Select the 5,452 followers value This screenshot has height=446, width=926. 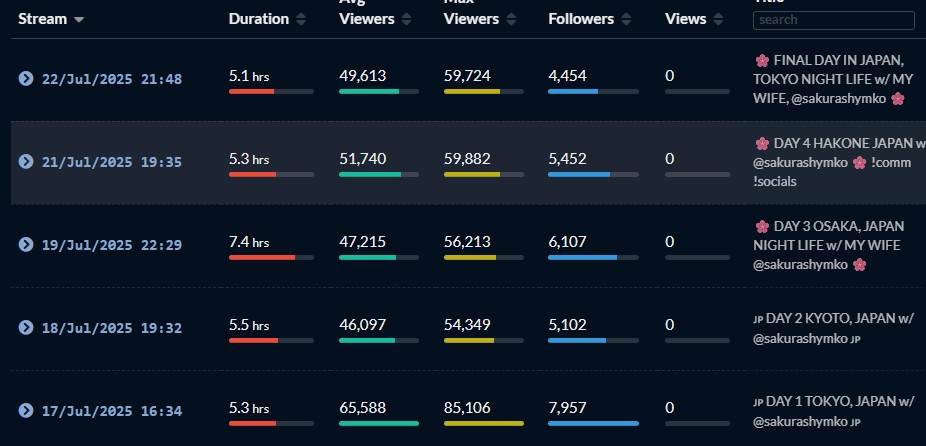568,158
